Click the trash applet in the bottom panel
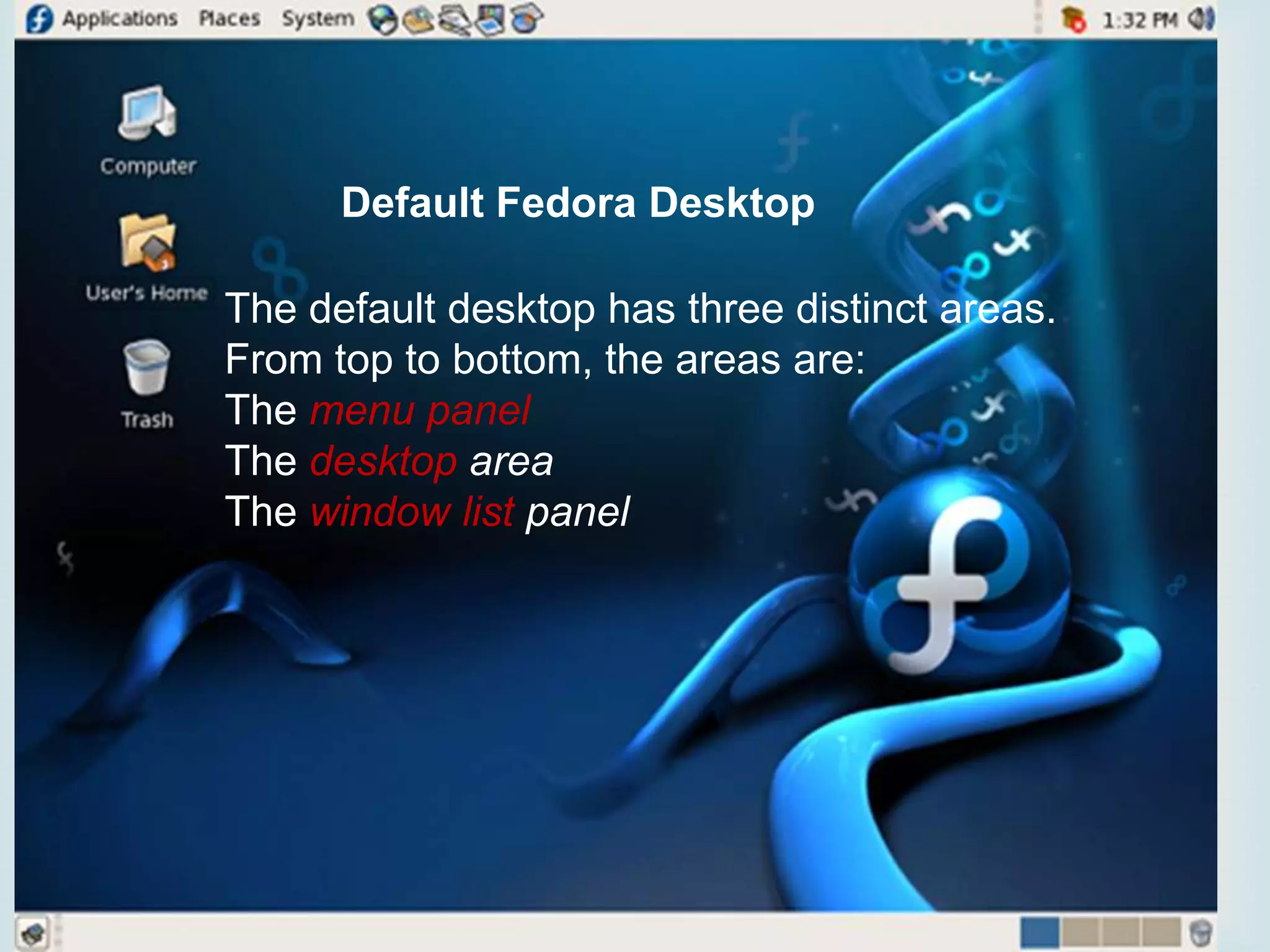 tap(1201, 933)
